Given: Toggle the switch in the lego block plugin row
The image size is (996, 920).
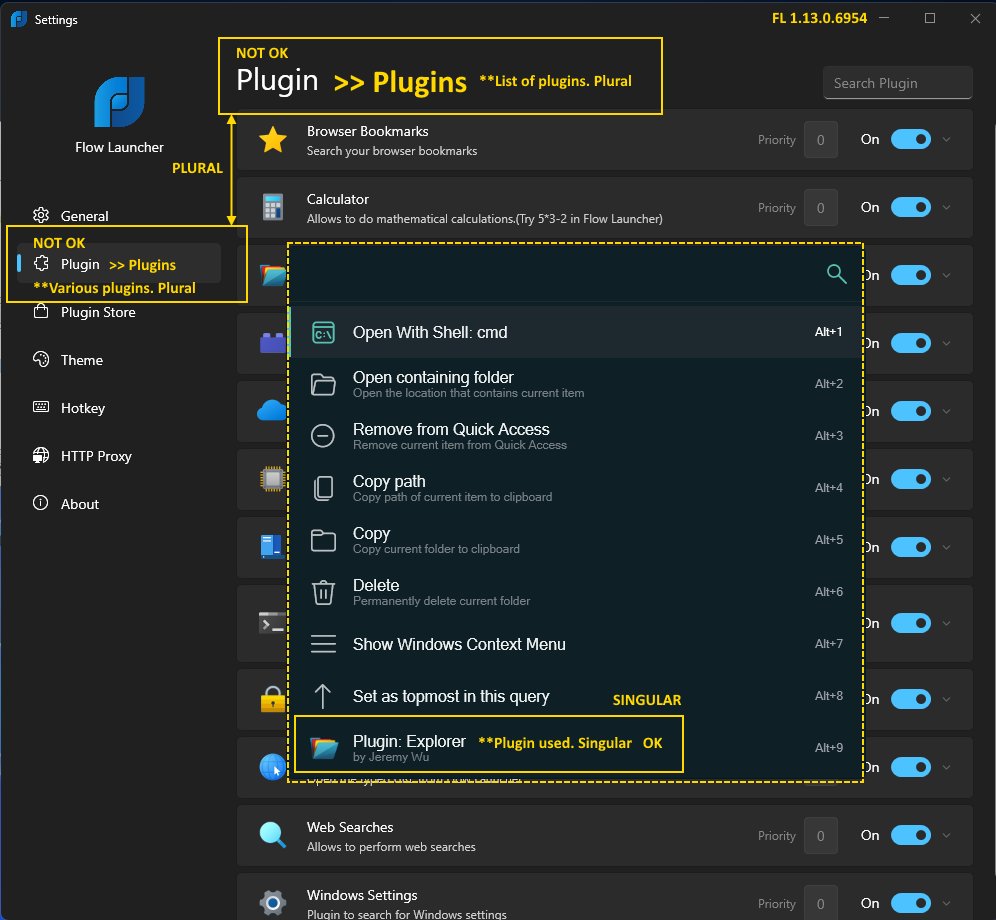Looking at the screenshot, I should [x=911, y=343].
